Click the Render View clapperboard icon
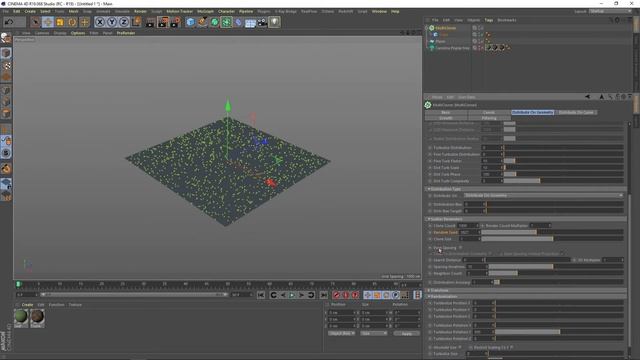Image resolution: width=640 pixels, height=360 pixels. 150,22
